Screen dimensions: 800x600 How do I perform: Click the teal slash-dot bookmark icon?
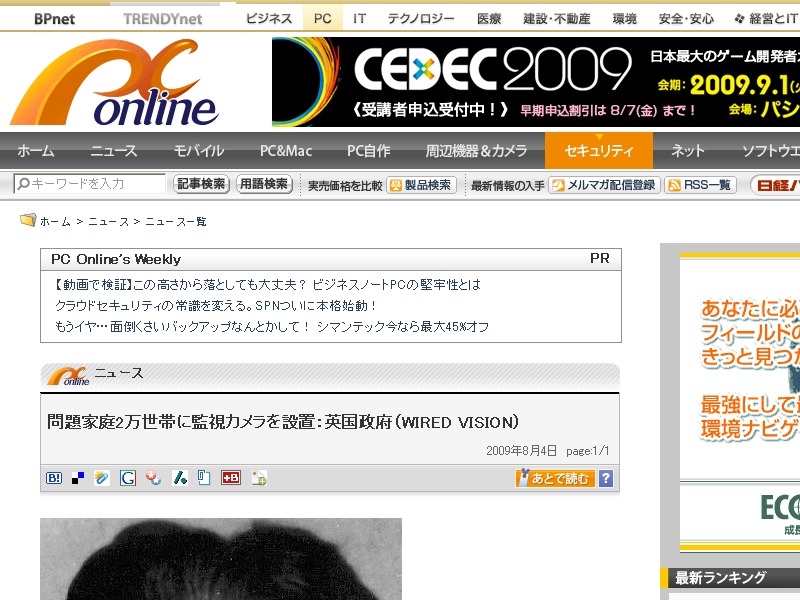click(180, 478)
